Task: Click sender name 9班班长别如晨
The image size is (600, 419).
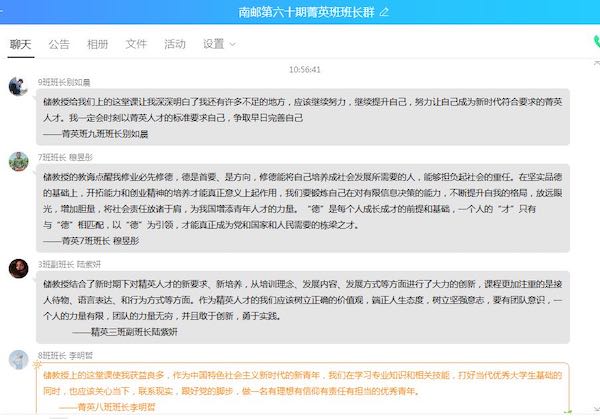Action: (x=63, y=80)
